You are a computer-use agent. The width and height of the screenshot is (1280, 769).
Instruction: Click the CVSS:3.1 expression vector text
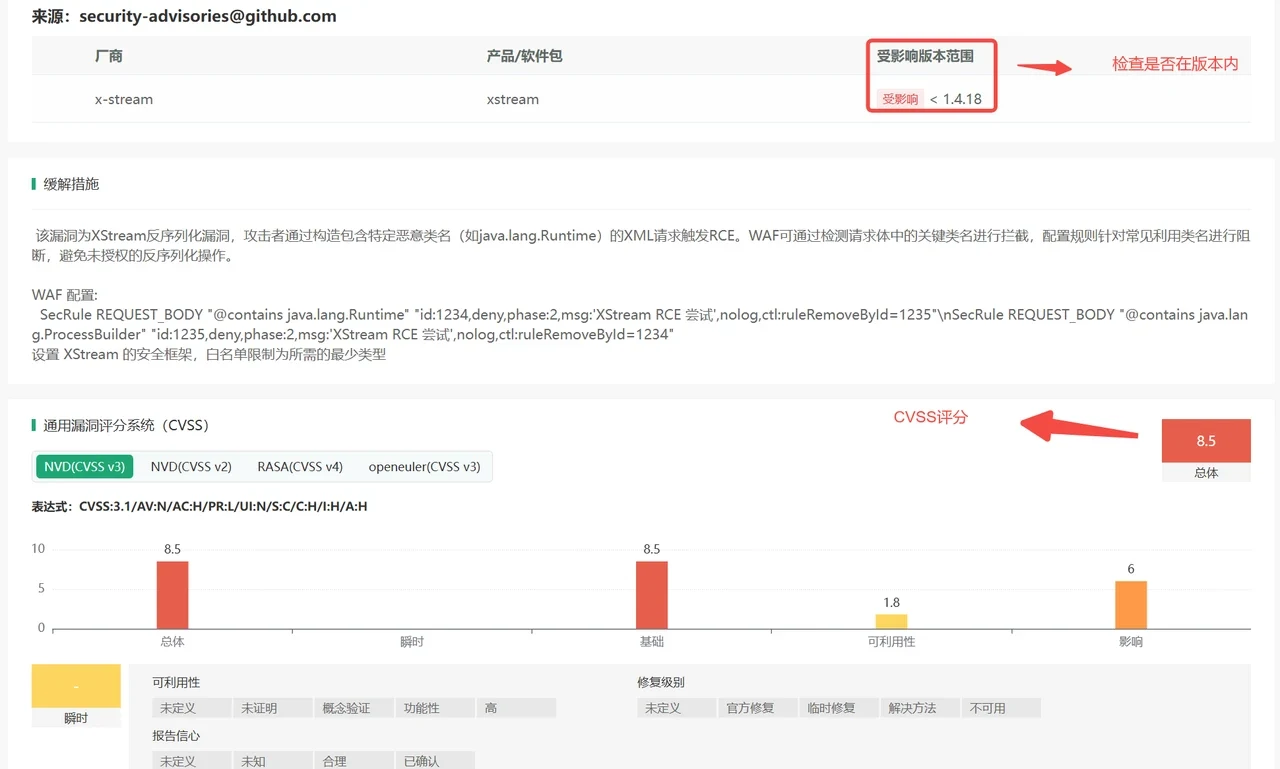coord(224,506)
